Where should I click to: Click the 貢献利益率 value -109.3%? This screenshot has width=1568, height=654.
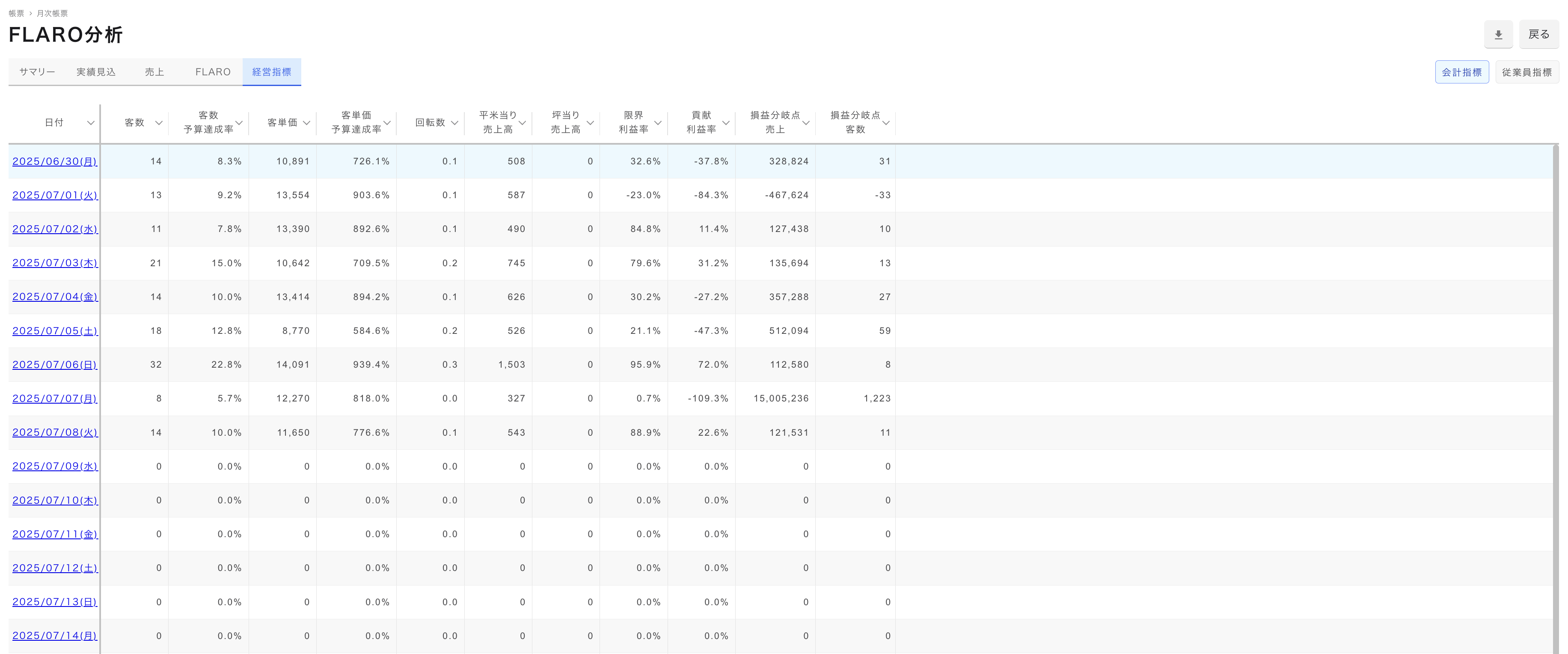[x=708, y=399]
